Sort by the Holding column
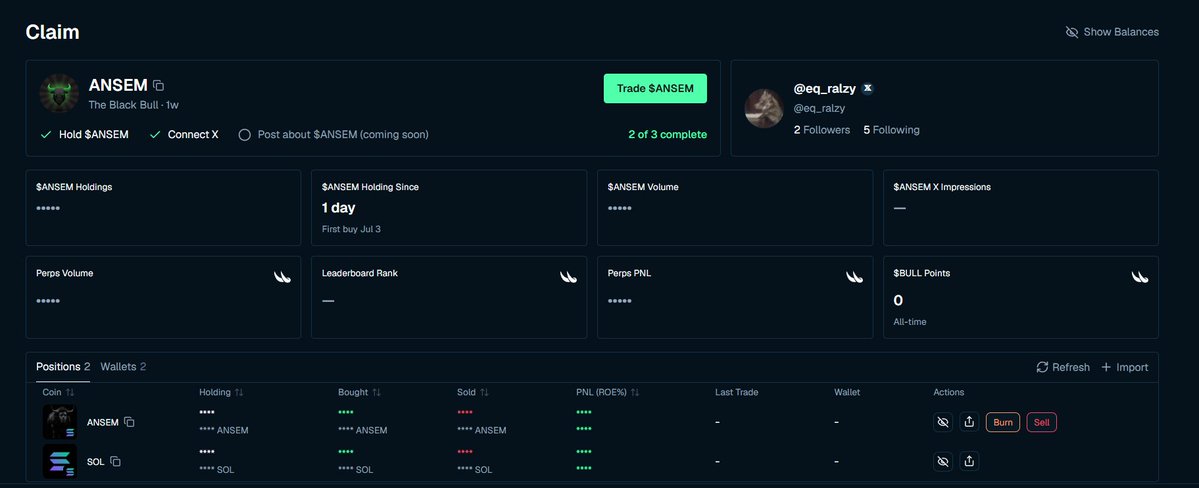 (x=222, y=392)
